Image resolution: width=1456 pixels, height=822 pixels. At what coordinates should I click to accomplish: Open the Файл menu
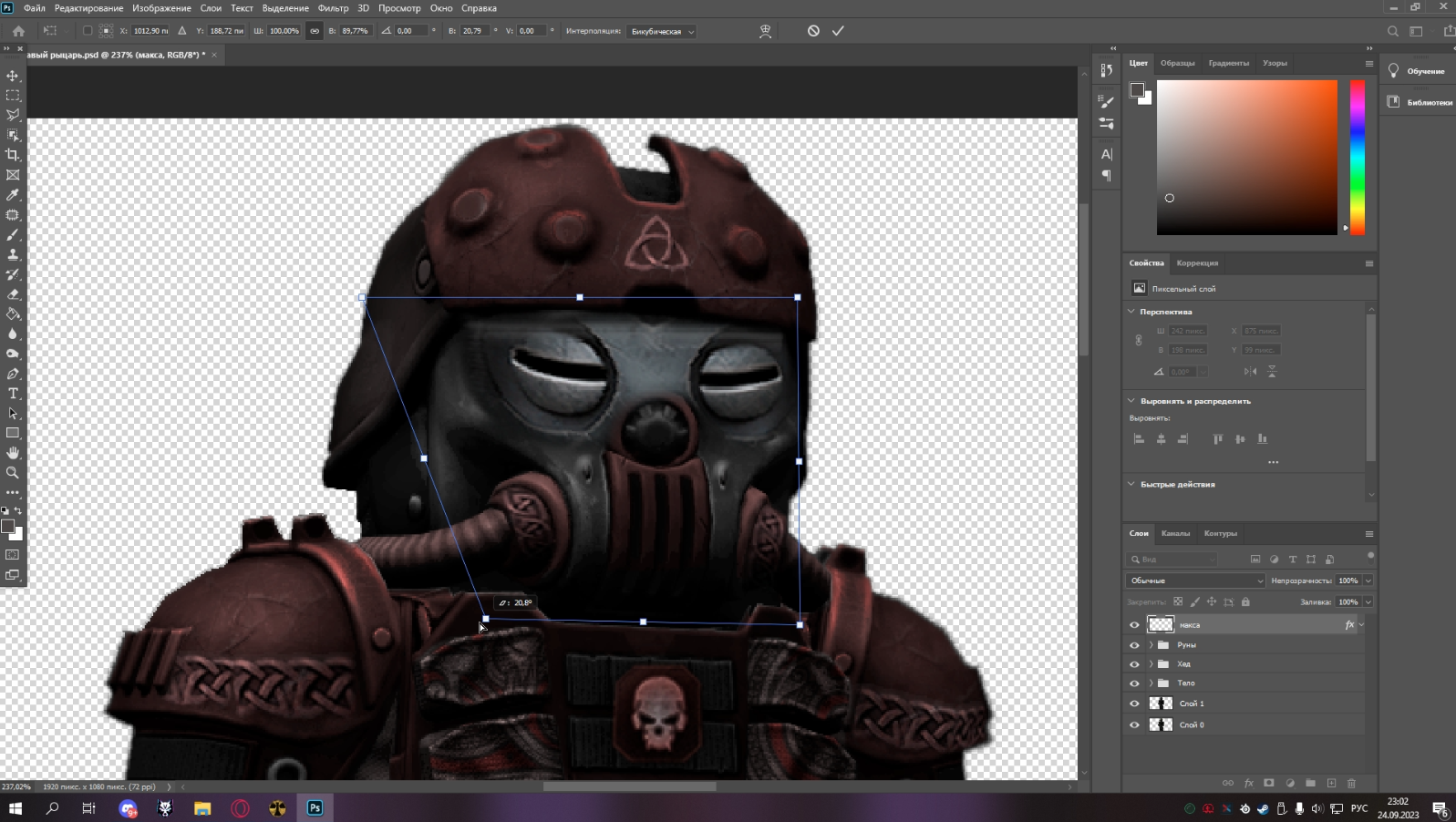[35, 8]
